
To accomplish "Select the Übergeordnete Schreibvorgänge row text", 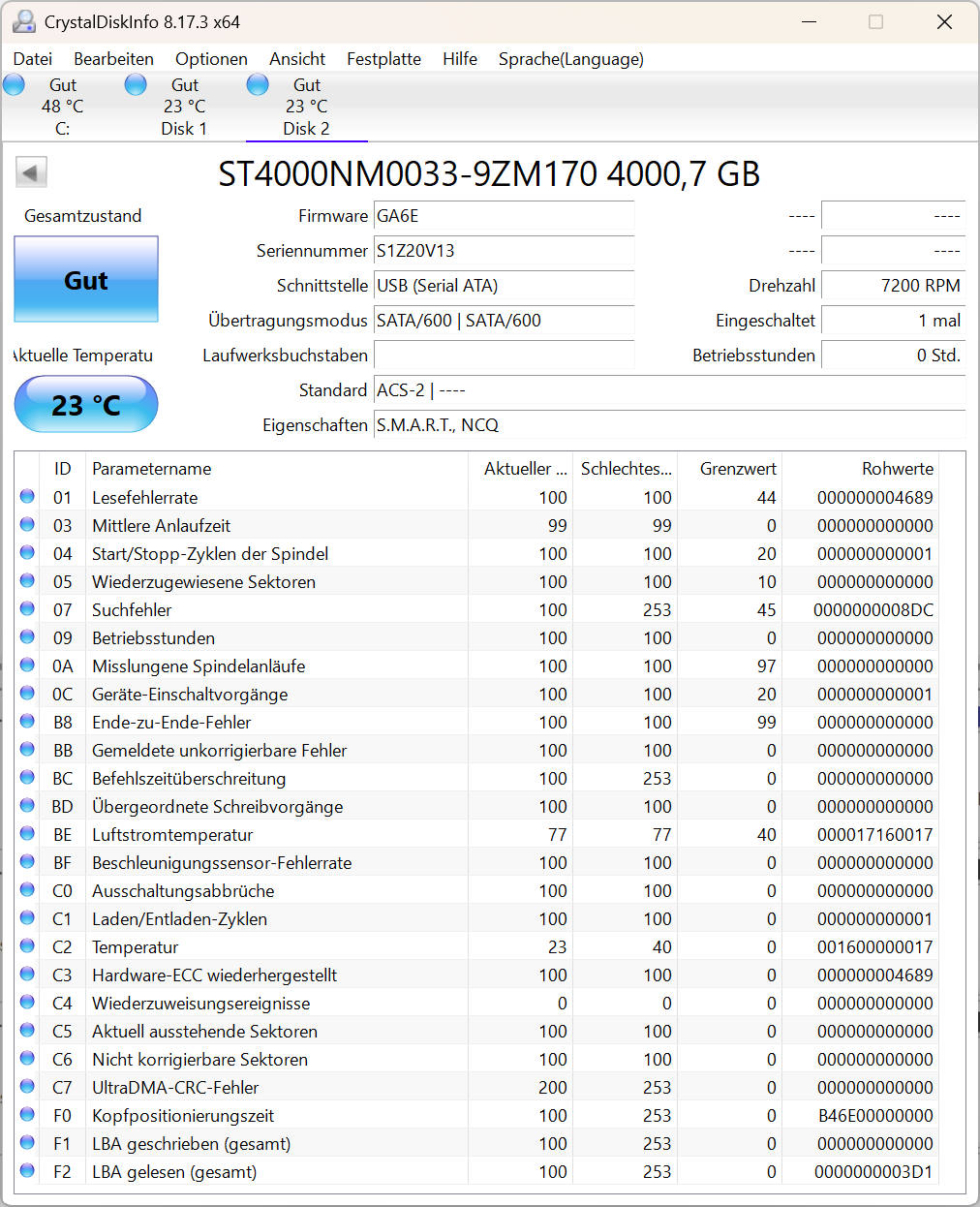I will pos(218,806).
